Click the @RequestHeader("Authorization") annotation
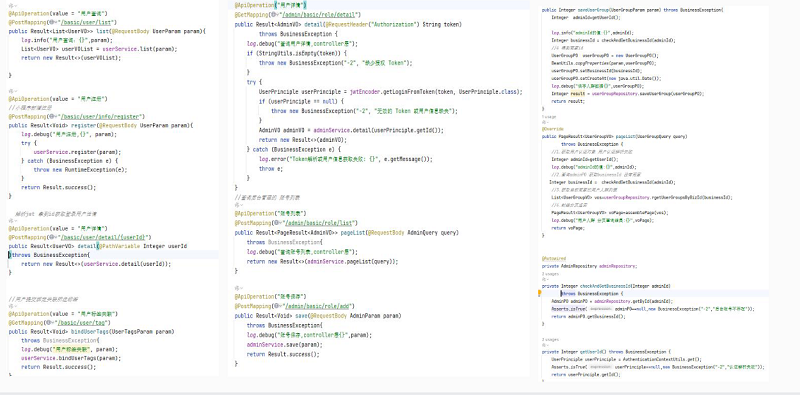This screenshot has width=800, height=395. 372,24
